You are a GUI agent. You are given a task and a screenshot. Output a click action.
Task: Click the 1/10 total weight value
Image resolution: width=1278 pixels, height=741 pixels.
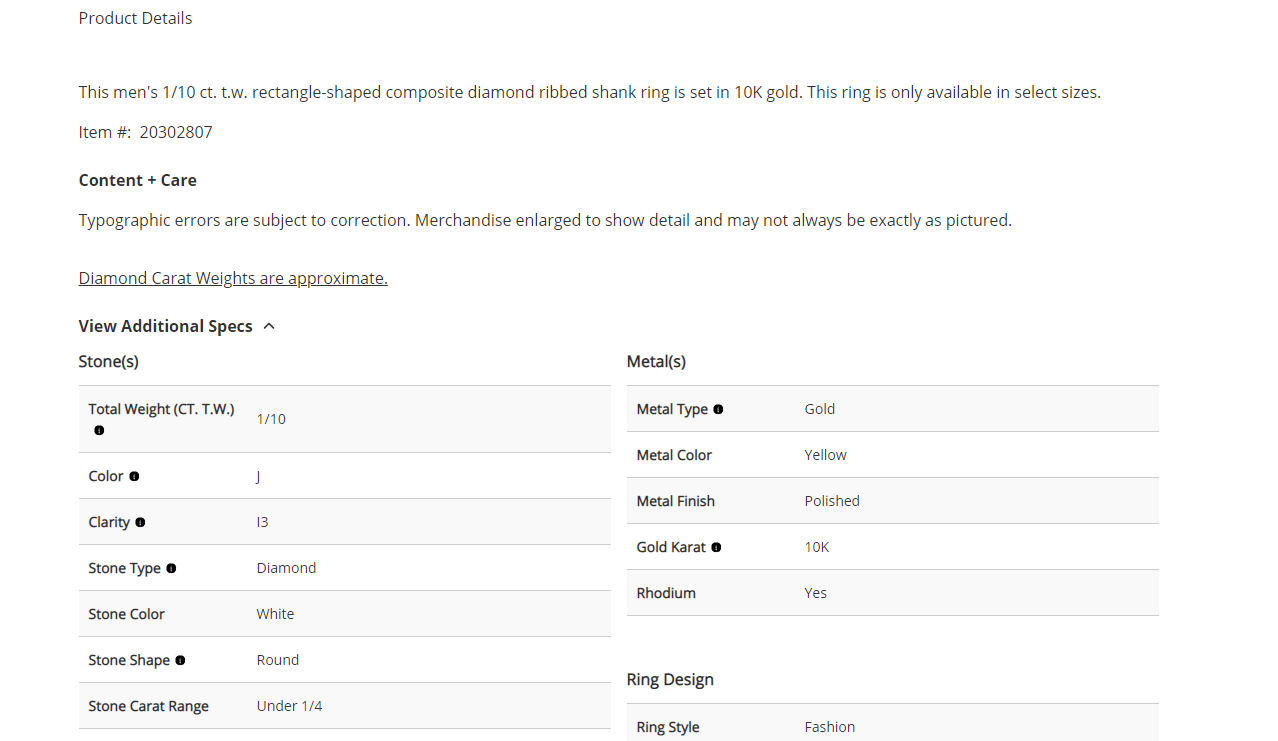point(271,419)
